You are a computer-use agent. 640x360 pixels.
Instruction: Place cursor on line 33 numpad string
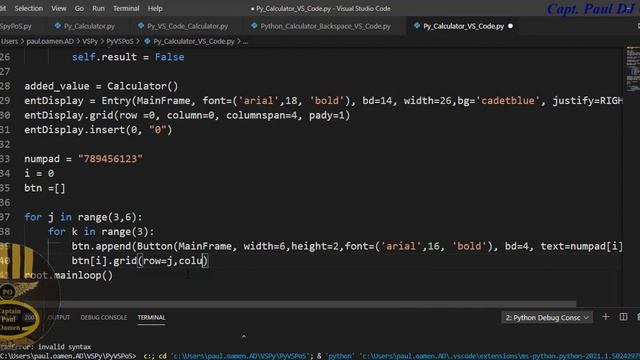(x=110, y=159)
